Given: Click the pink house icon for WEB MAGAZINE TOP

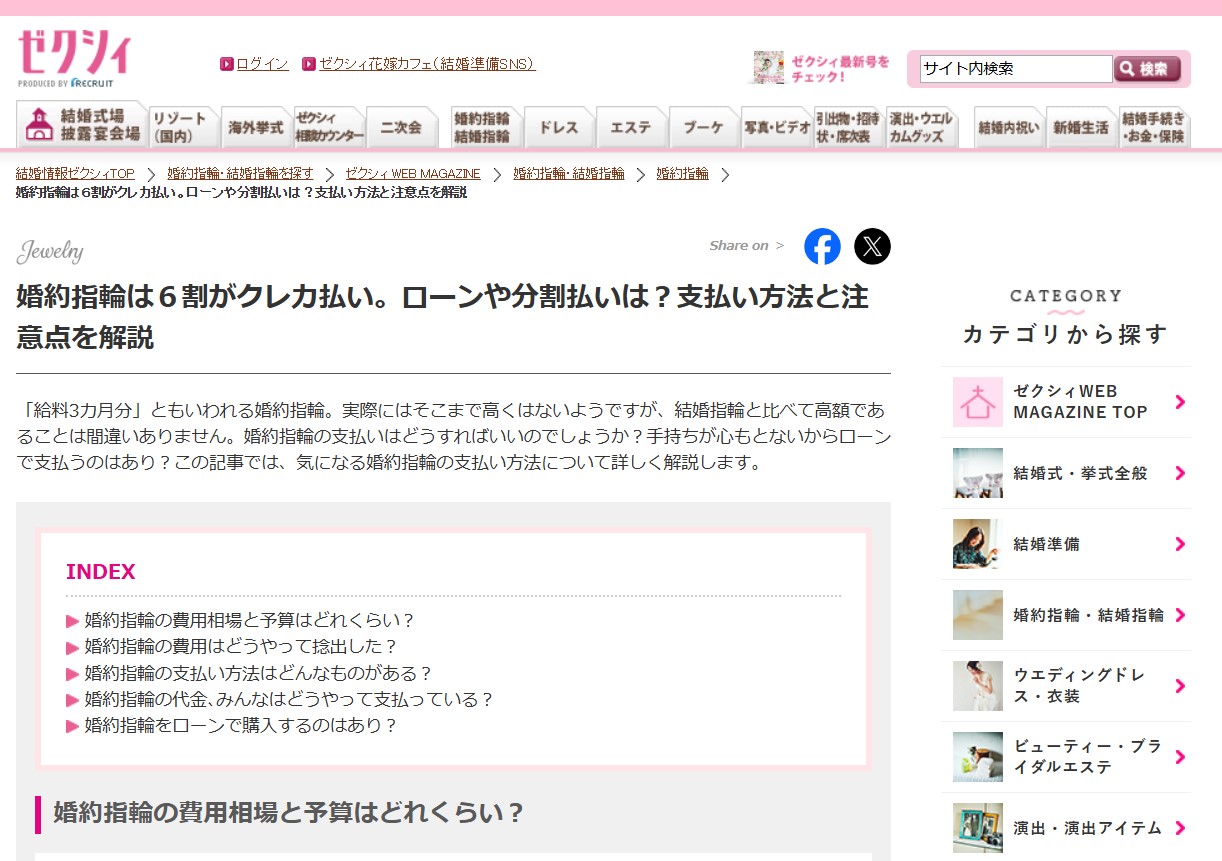Looking at the screenshot, I should pos(977,402).
